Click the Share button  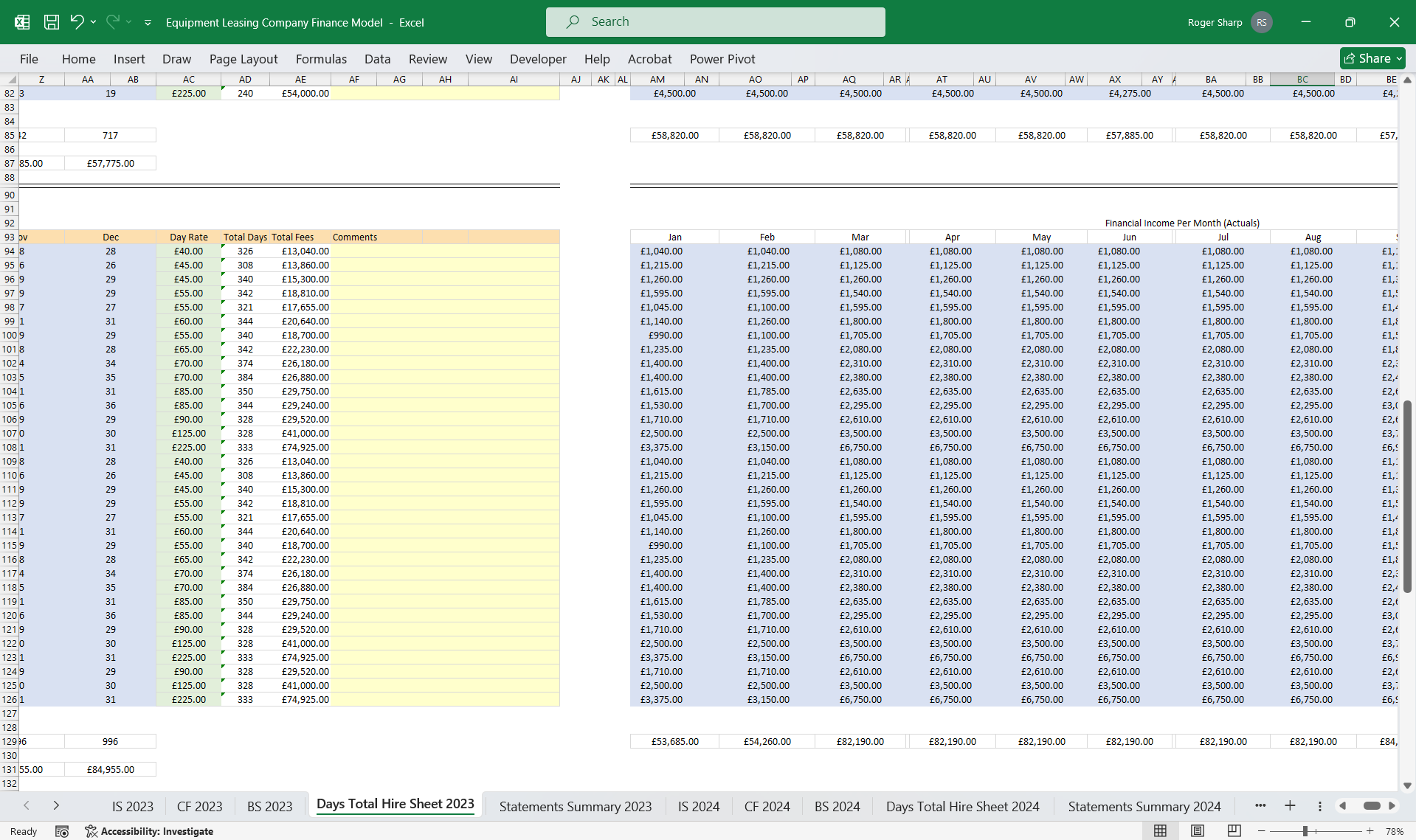[x=1372, y=58]
